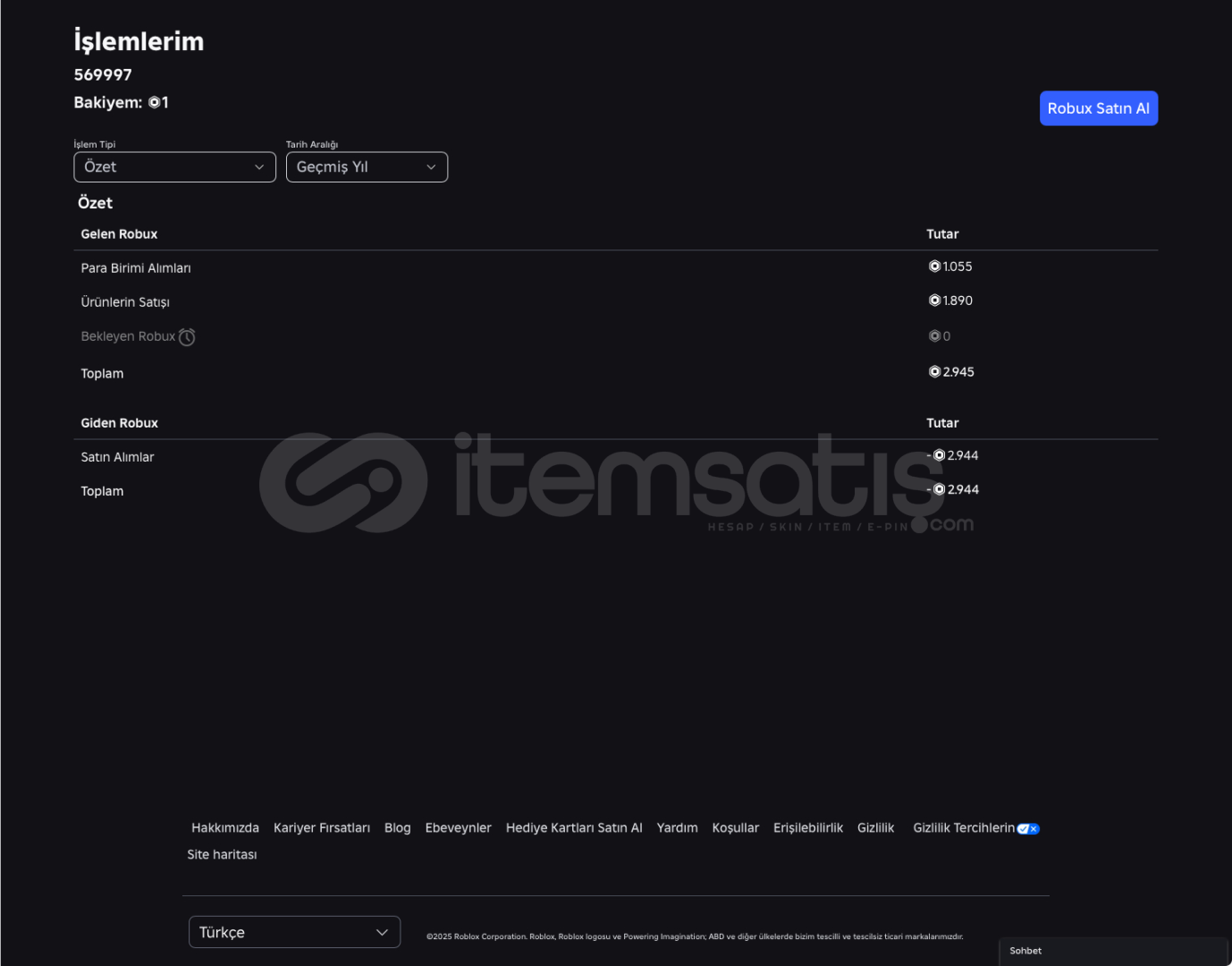Viewport: 1232px width, 966px height.
Task: Click the Robux icon beside 1.890
Action: point(934,301)
